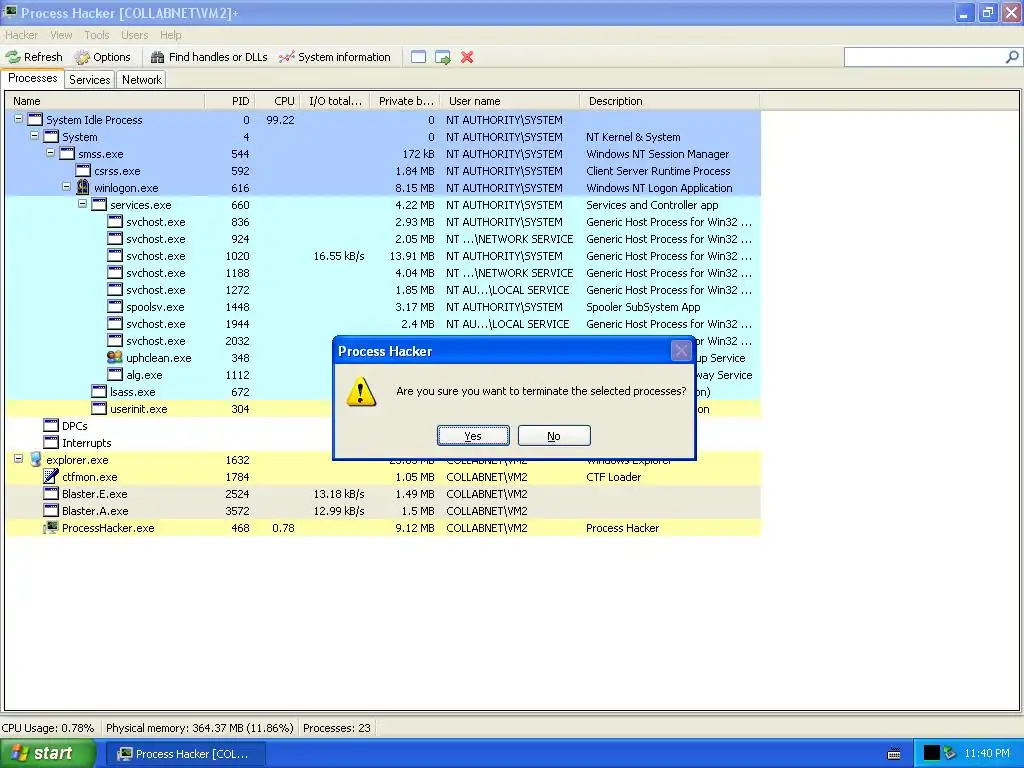
Task: Collapse the services.exe tree node
Action: click(x=83, y=204)
